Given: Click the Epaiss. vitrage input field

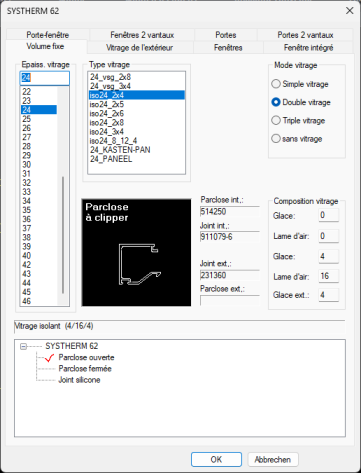Looking at the screenshot, I should tap(45, 78).
